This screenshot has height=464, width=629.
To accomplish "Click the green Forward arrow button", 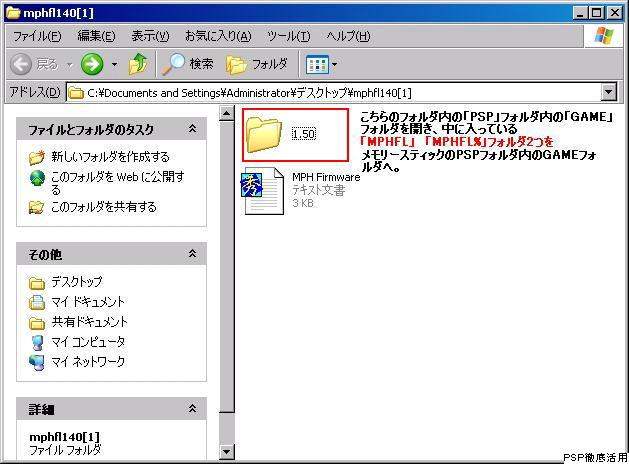I will click(x=92, y=64).
